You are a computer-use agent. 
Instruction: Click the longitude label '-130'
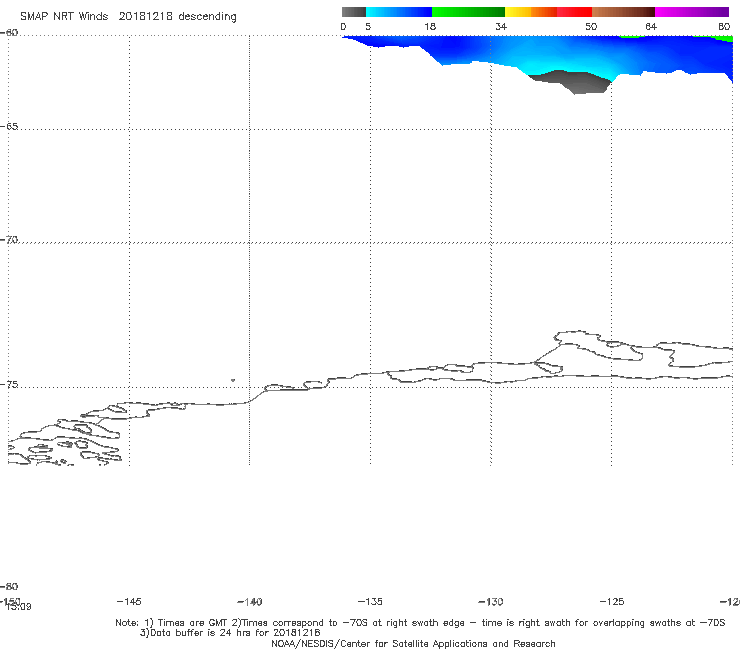click(x=491, y=601)
